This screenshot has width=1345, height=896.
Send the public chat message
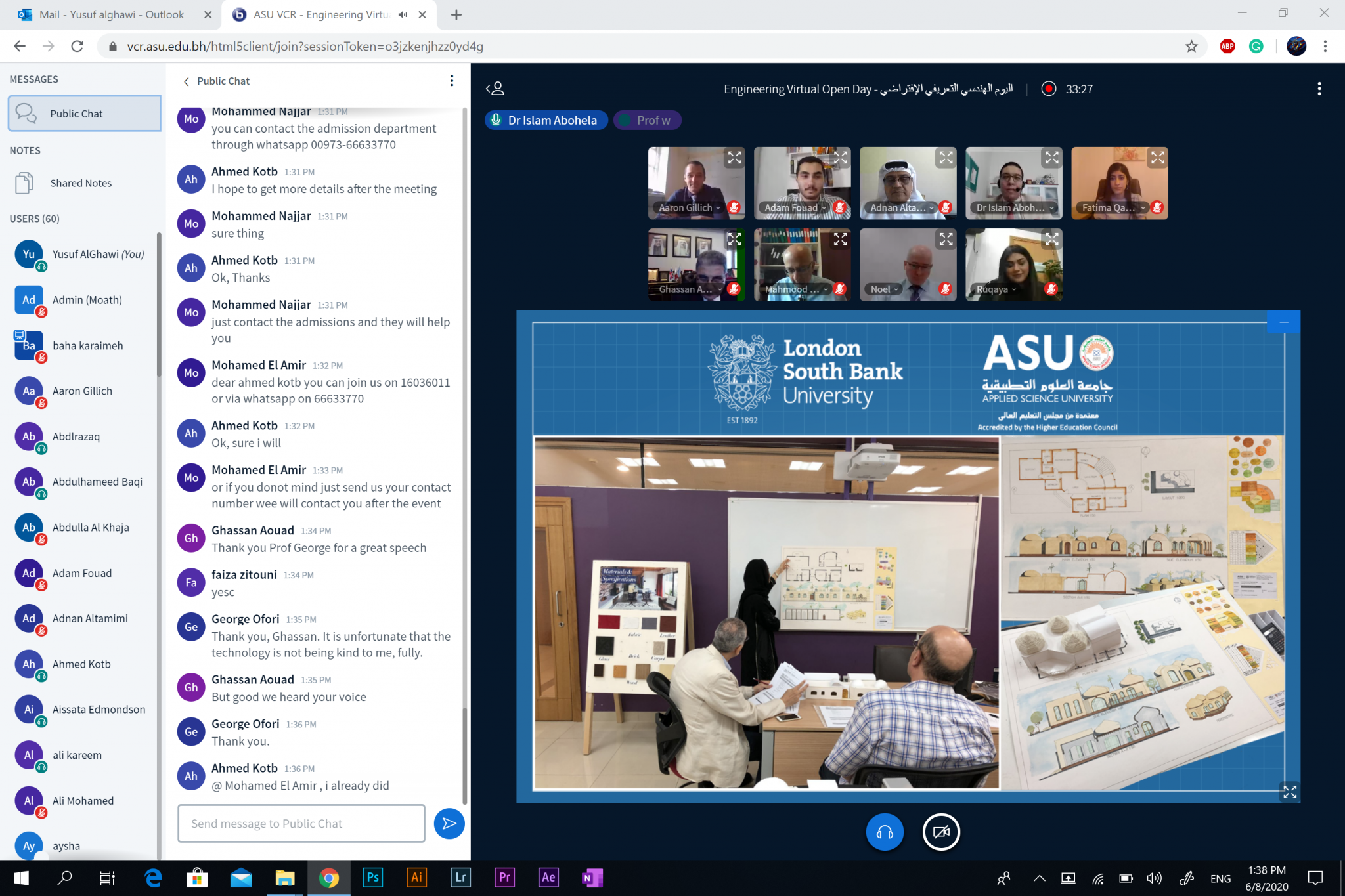(449, 823)
